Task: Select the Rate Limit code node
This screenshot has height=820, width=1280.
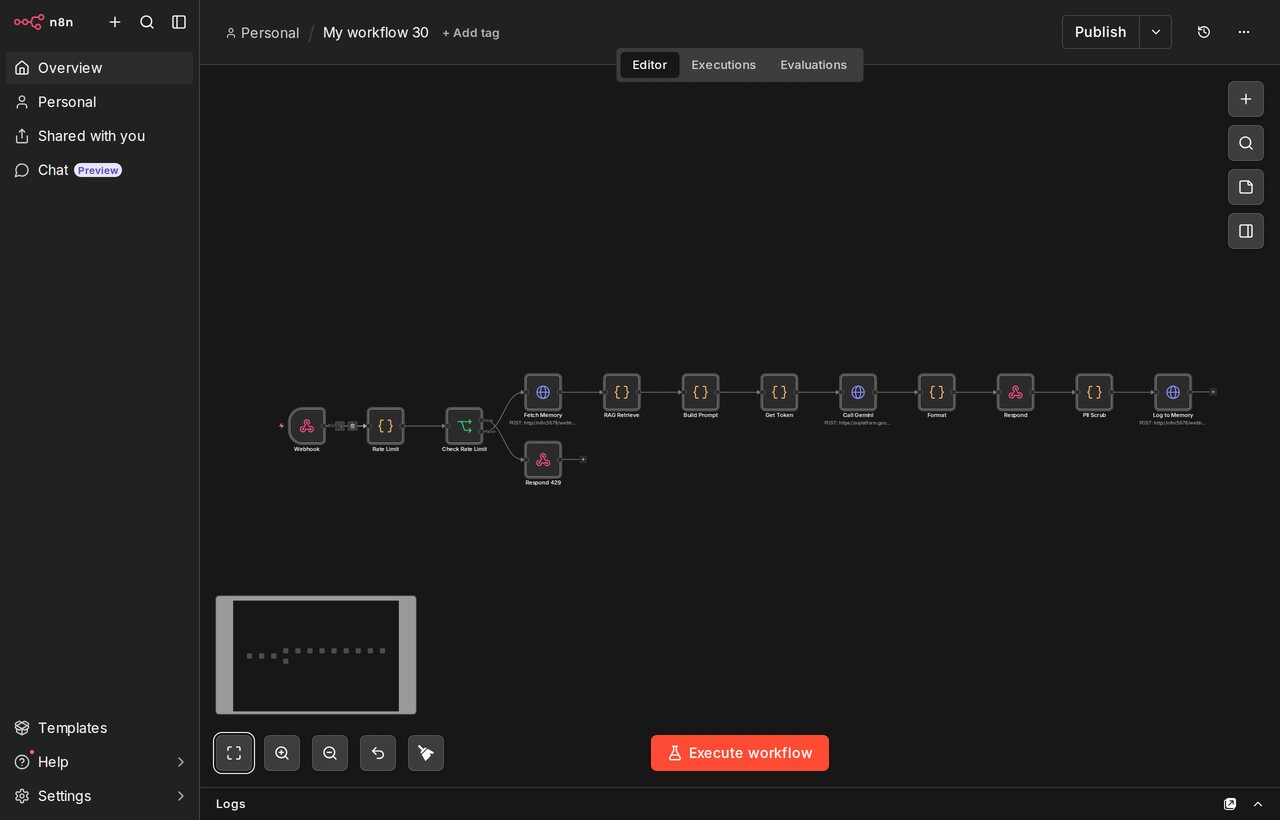Action: (385, 426)
